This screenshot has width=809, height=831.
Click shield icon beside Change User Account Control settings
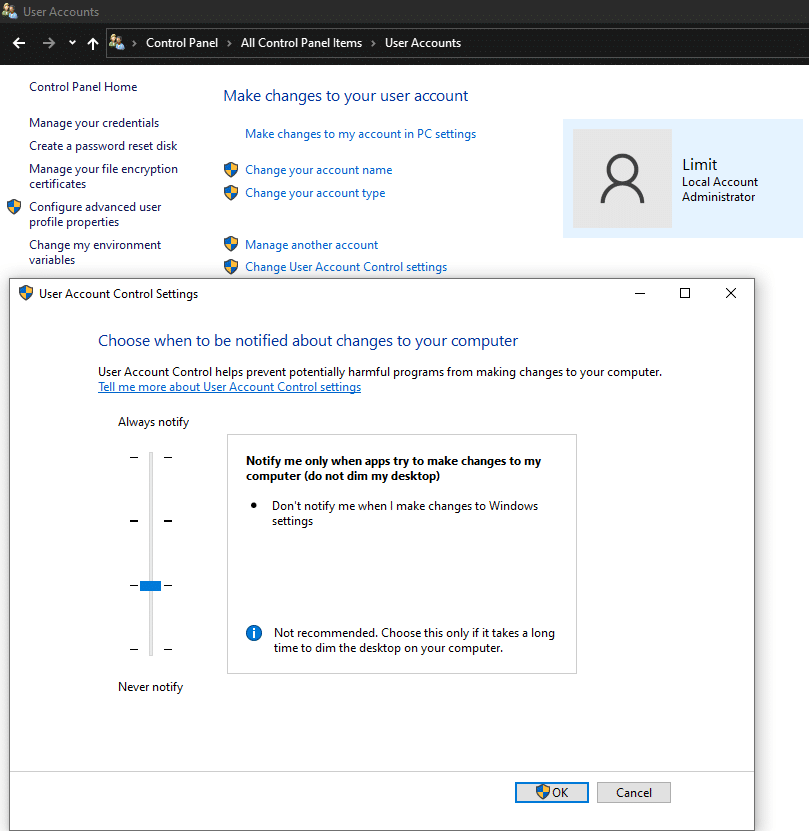(231, 266)
